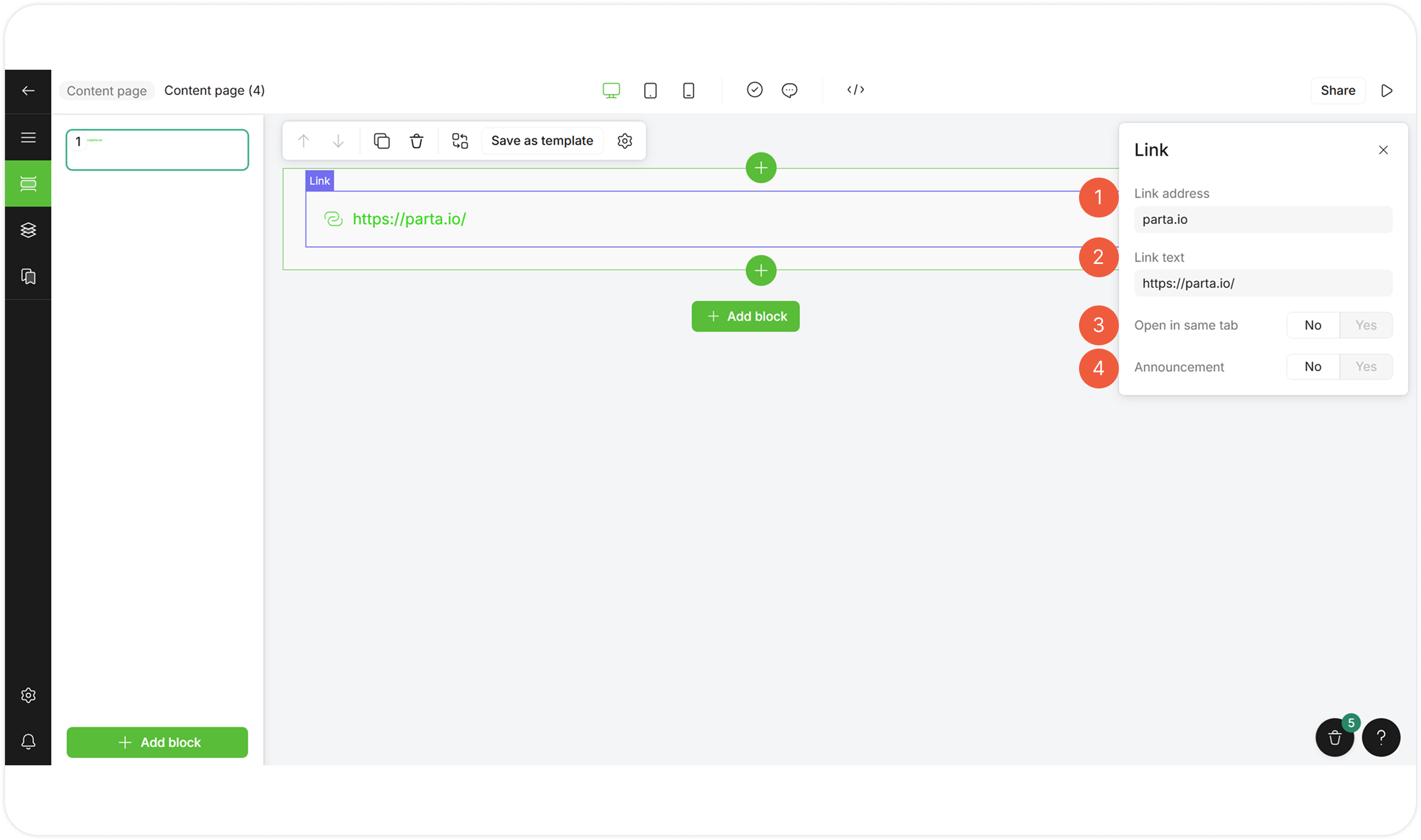Open block settings gear in toolbar
1421x840 pixels.
624,141
